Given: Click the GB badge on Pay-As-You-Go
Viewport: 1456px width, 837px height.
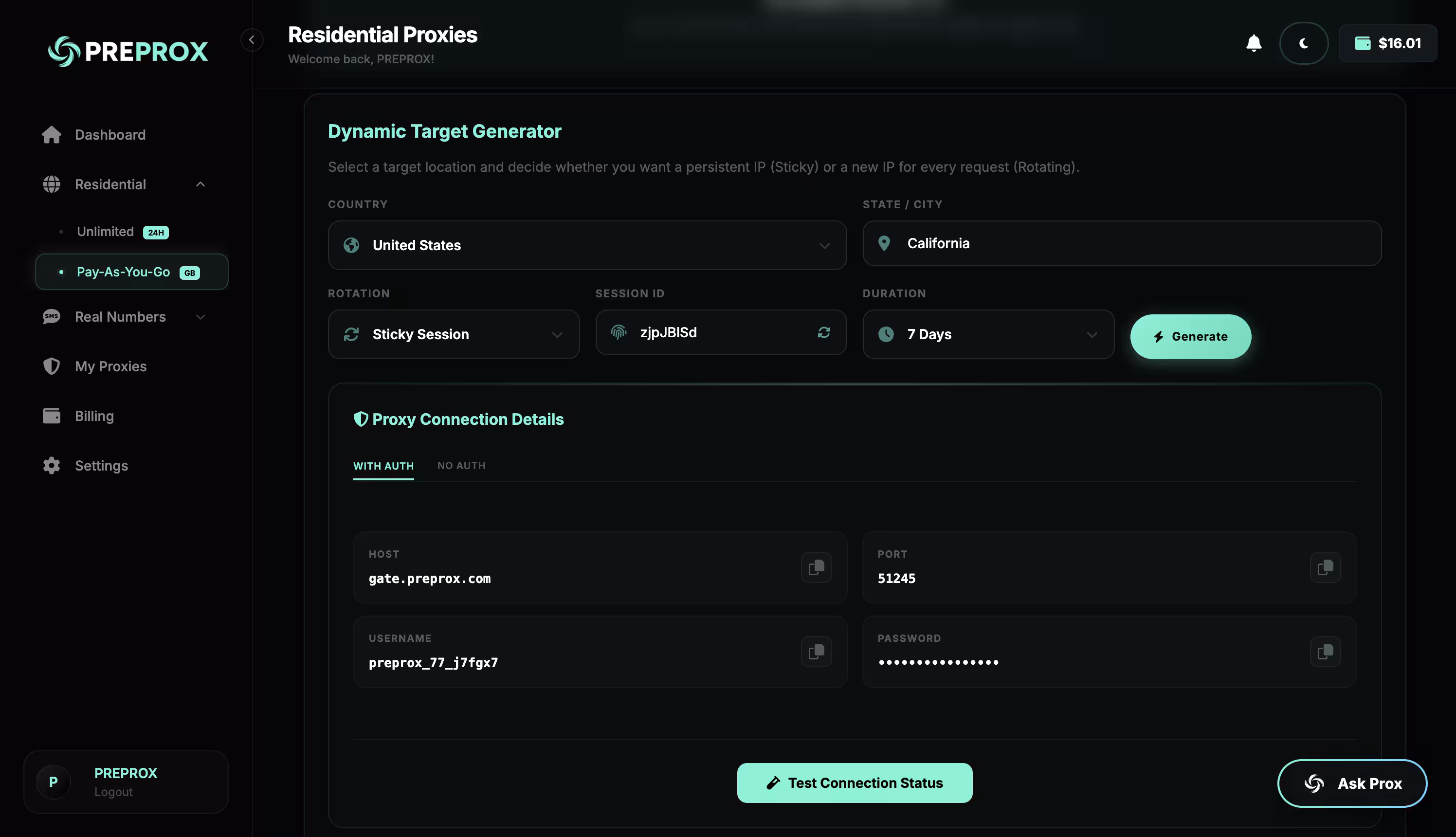Looking at the screenshot, I should coord(190,273).
